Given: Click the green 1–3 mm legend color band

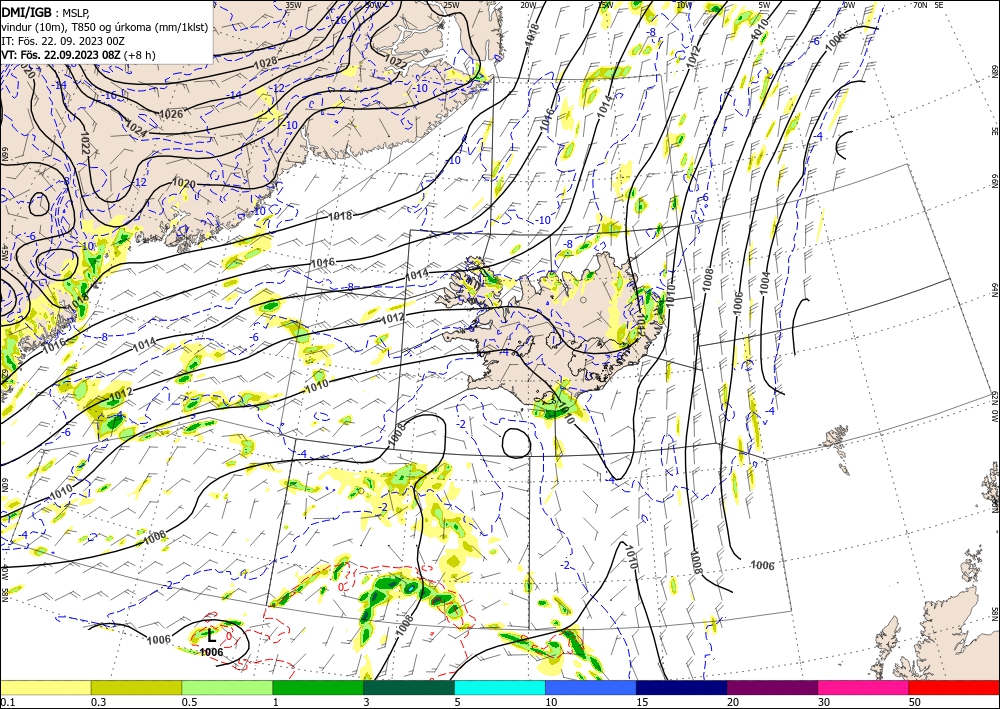Looking at the screenshot, I should coord(318,687).
